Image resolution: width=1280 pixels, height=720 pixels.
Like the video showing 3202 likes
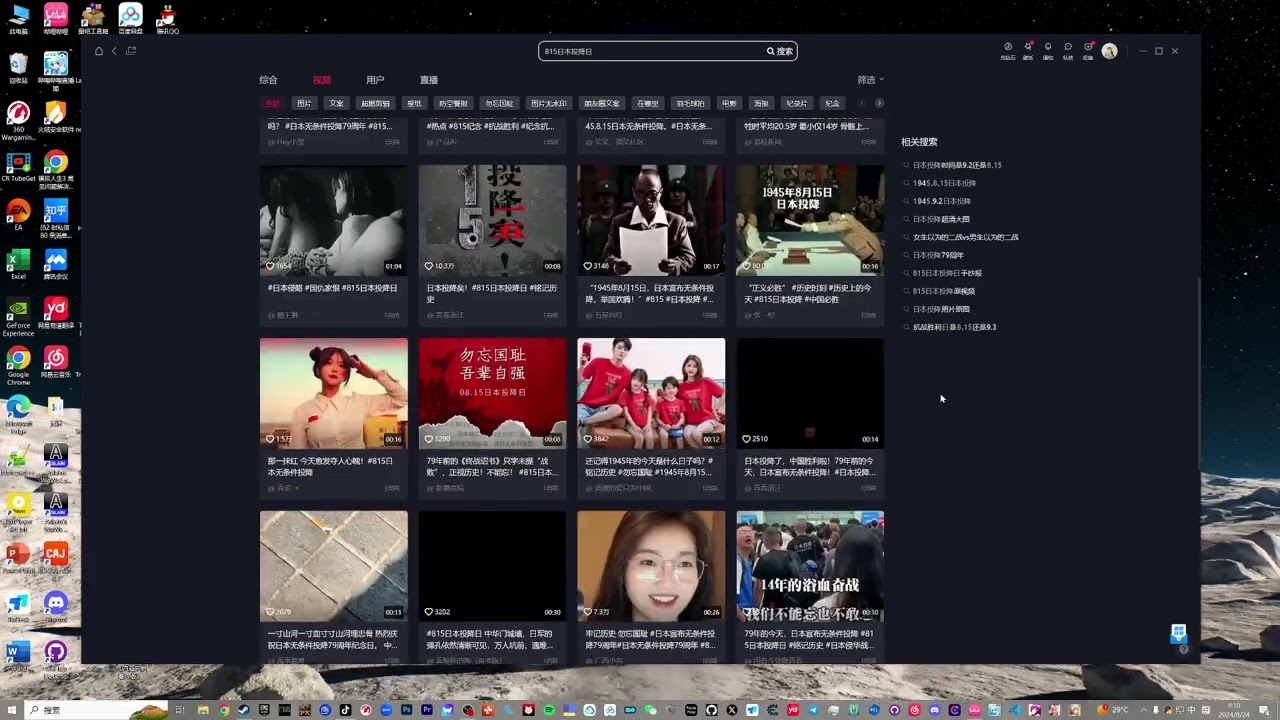[429, 612]
